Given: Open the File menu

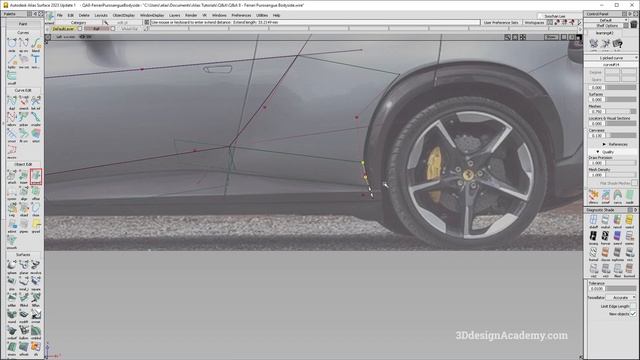Looking at the screenshot, I should (x=60, y=16).
